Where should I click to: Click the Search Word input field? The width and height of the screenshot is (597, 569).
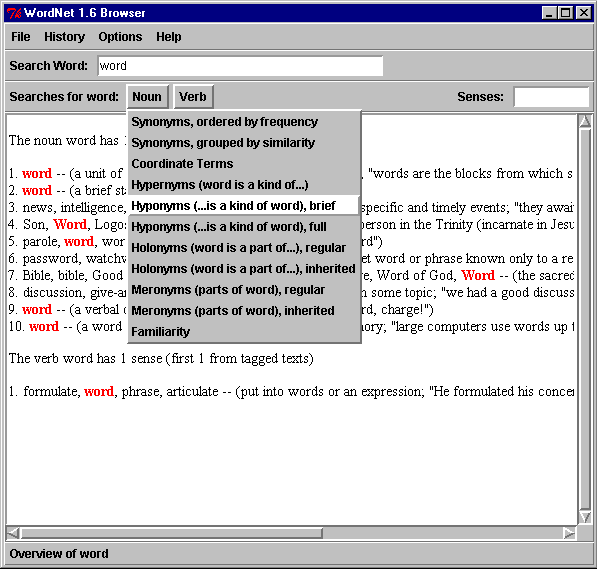[x=240, y=66]
